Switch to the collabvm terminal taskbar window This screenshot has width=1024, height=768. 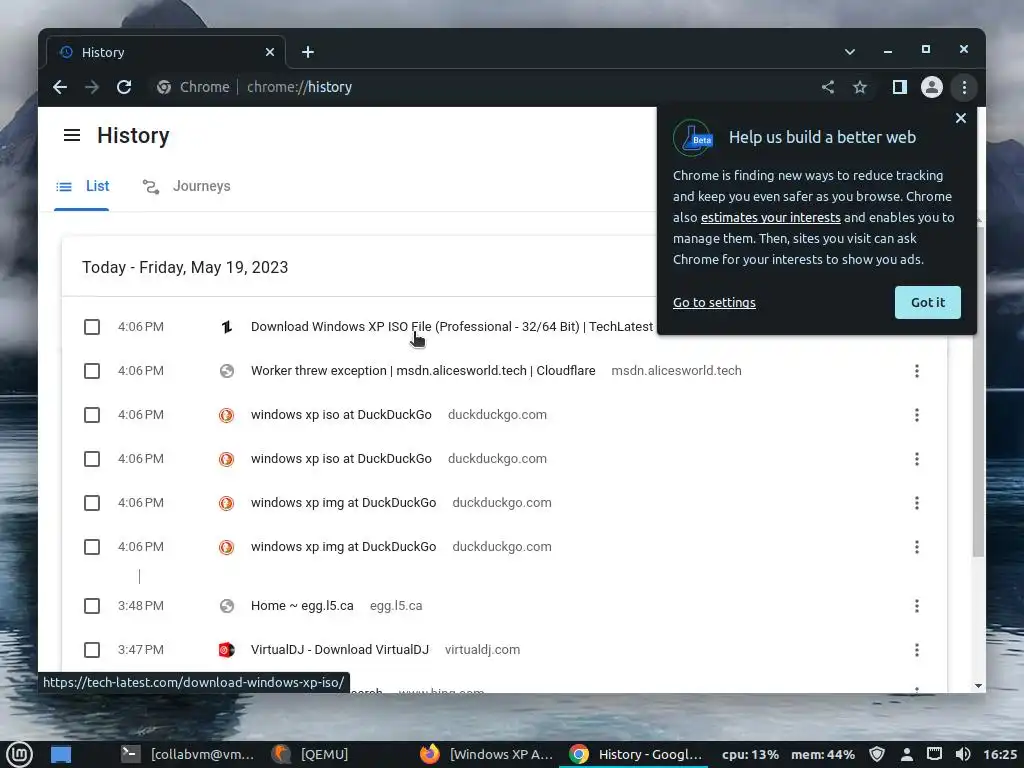point(188,754)
